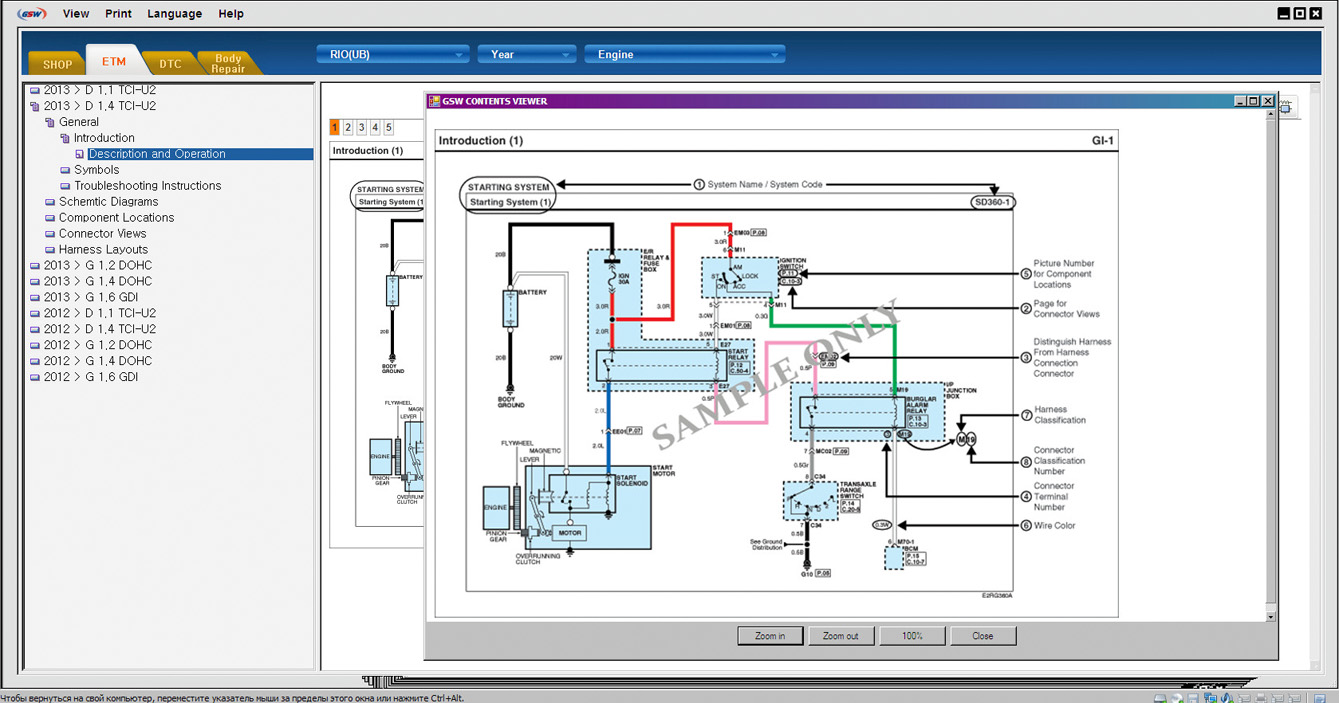Click the Zoom in button
The height and width of the screenshot is (703, 1339).
point(770,636)
